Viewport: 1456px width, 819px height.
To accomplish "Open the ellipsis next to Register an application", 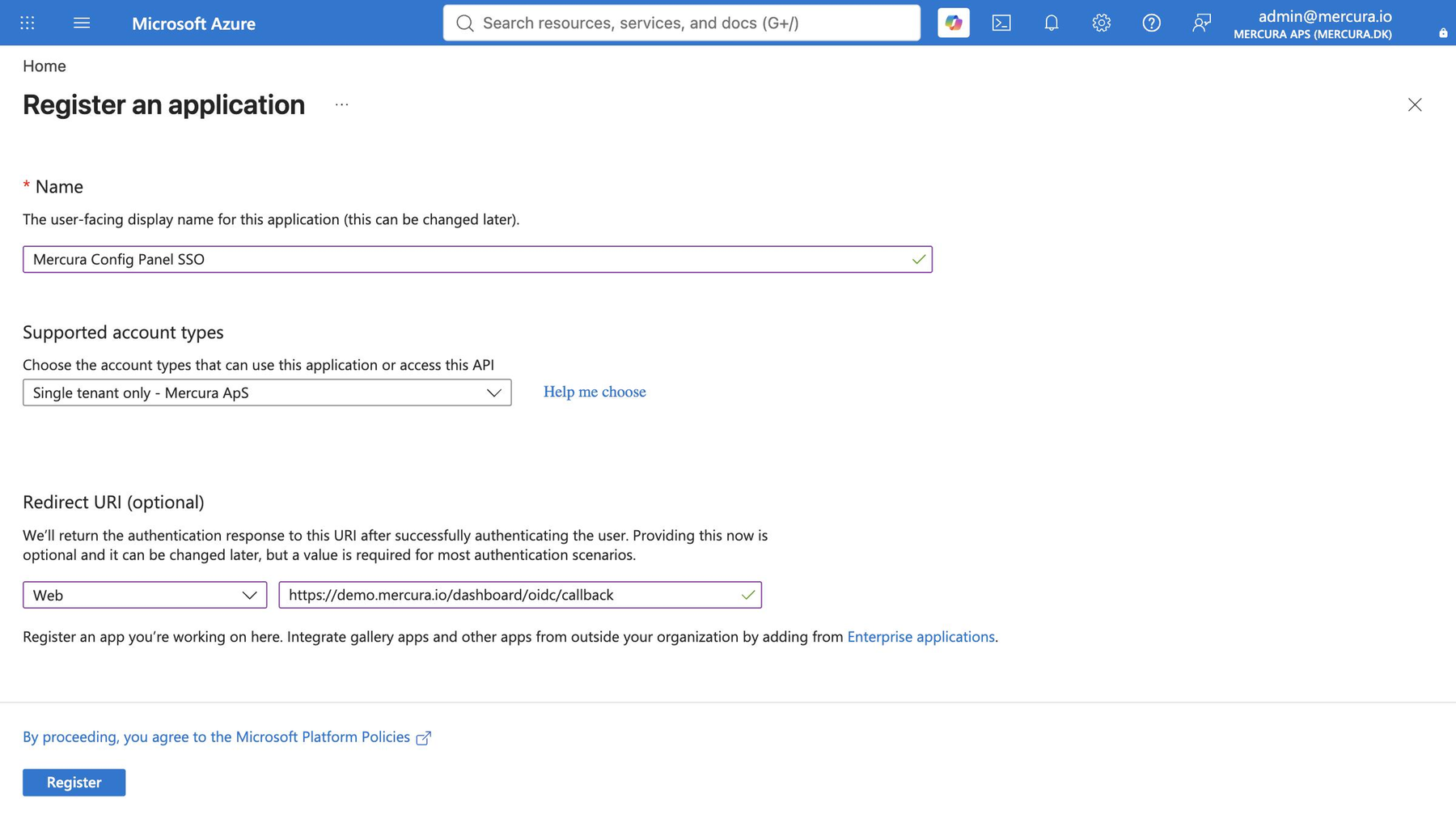I will click(x=342, y=104).
